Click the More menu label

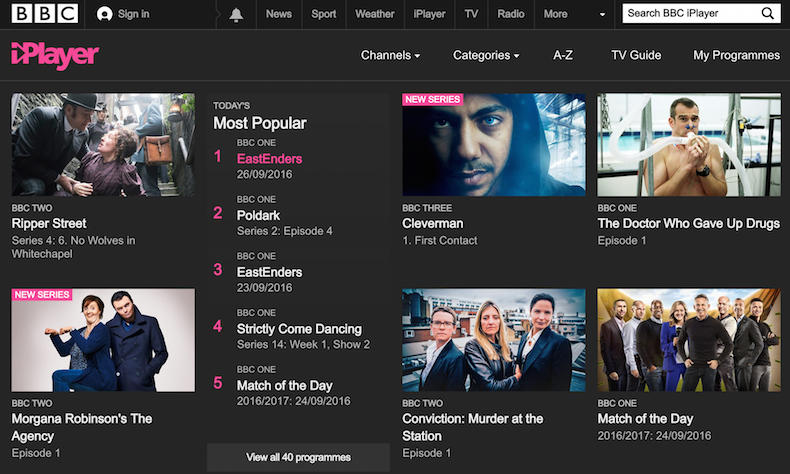coord(555,14)
